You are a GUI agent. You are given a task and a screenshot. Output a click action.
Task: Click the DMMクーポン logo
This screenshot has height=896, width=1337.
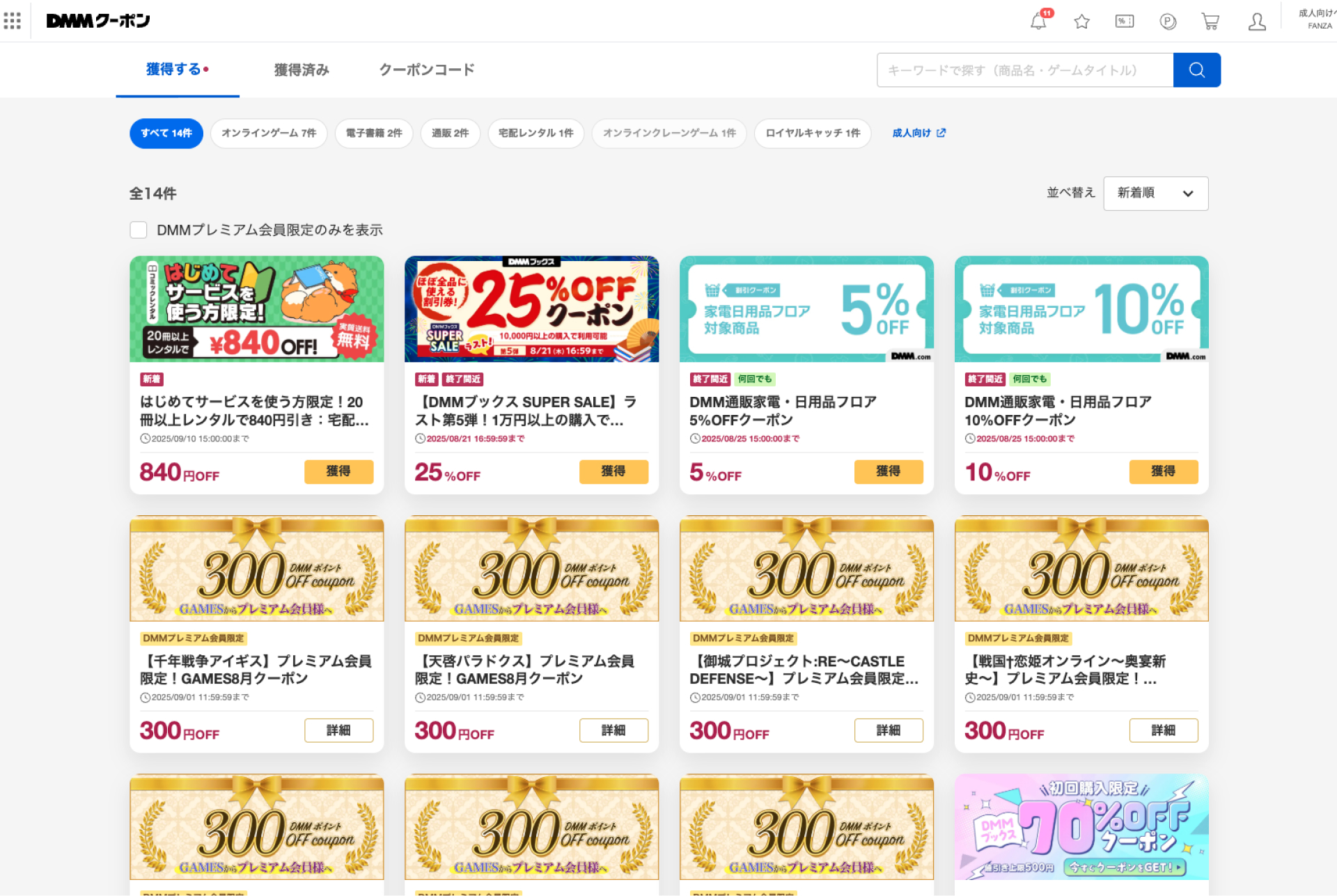pos(98,21)
